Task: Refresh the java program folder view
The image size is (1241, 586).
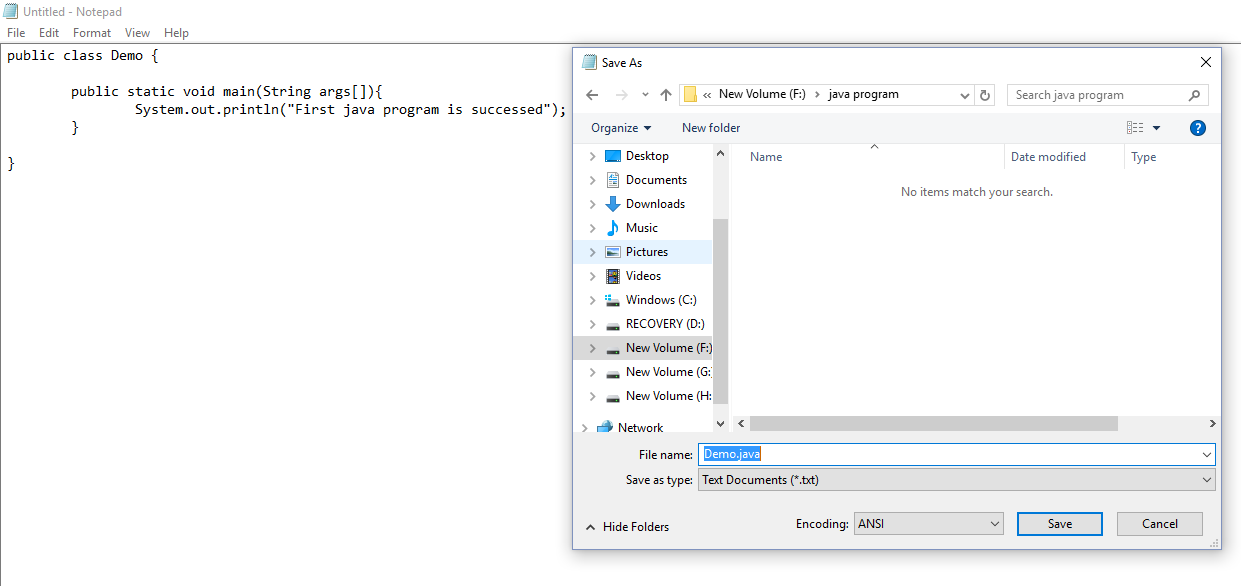Action: tap(985, 94)
